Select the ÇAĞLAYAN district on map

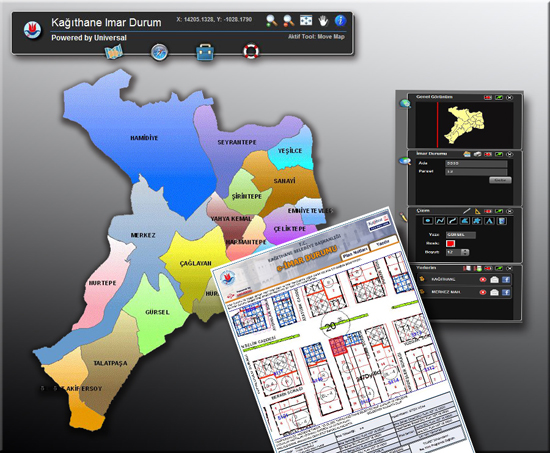coord(195,263)
